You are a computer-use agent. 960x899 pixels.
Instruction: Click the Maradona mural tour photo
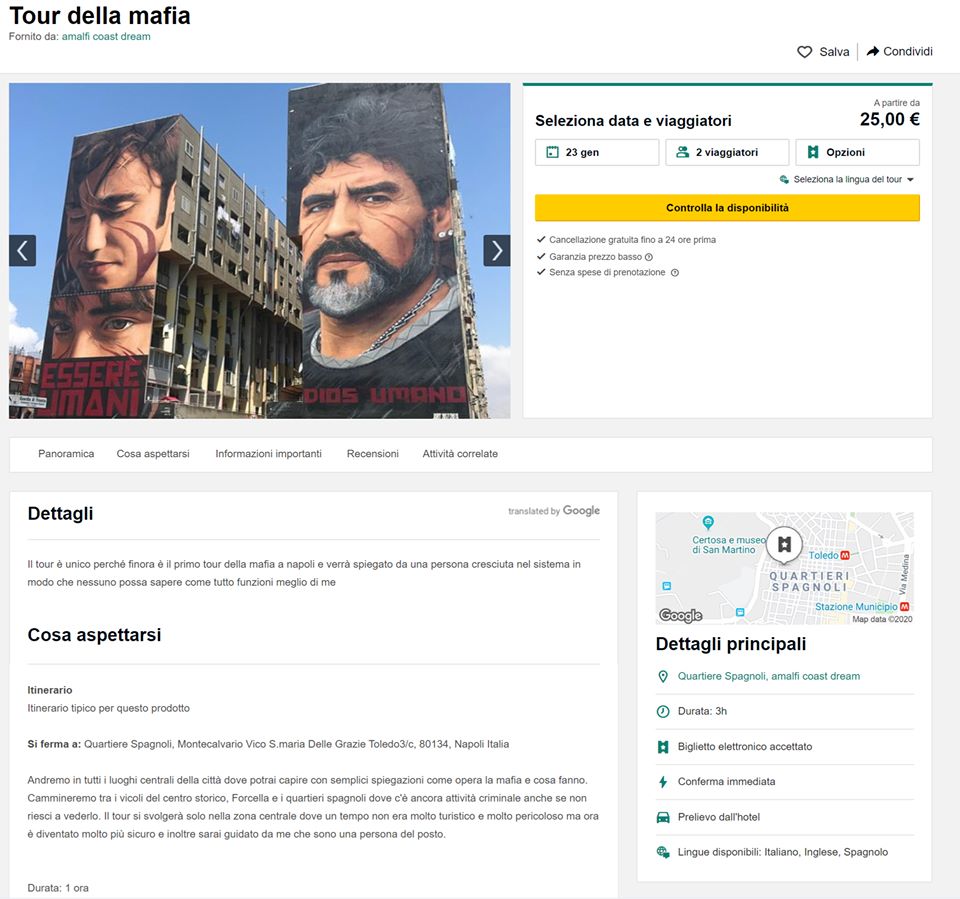[260, 251]
